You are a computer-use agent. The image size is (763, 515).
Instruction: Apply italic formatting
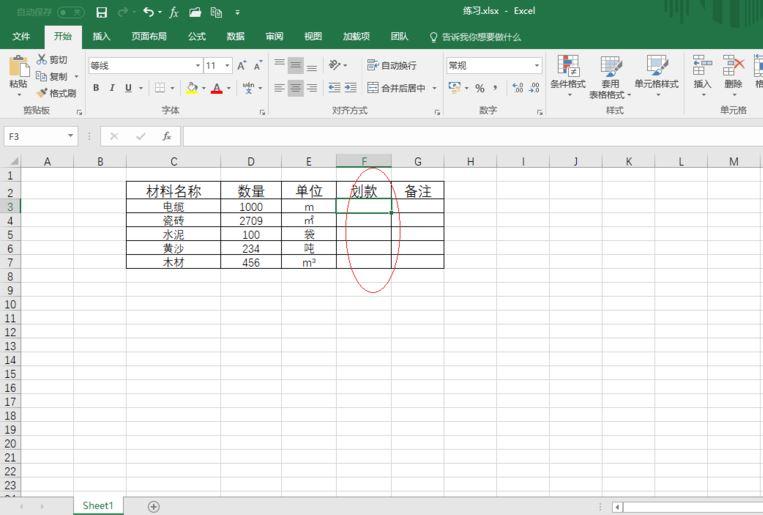pyautogui.click(x=112, y=88)
